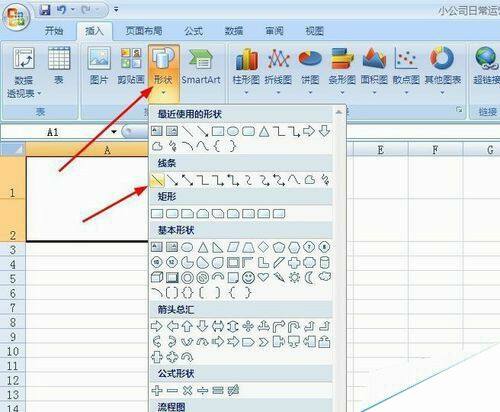Image resolution: width=500 pixels, height=412 pixels.
Task: Select the multiply sign in 公式形状
Action: pyautogui.click(x=187, y=390)
